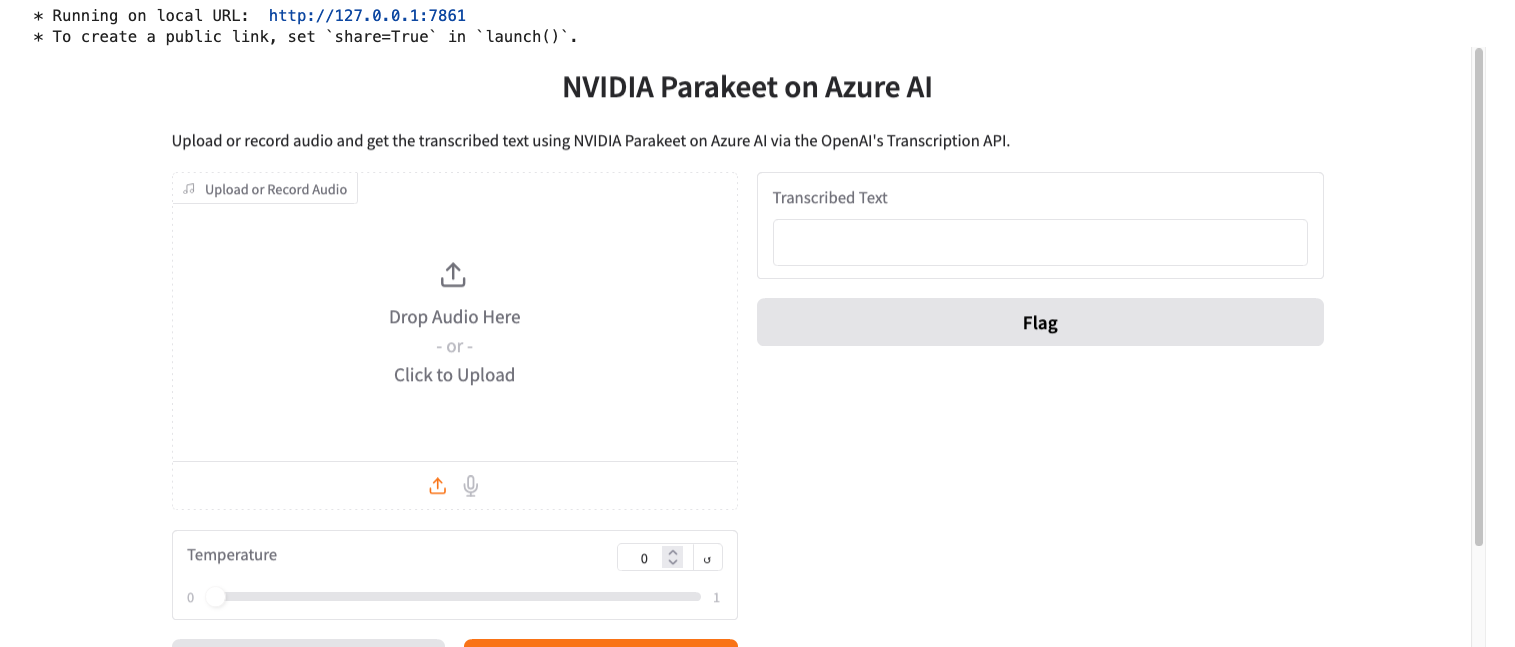Screen dimensions: 1515x647
Task: Decrement Temperature using the stepper down arrow
Action: click(673, 563)
